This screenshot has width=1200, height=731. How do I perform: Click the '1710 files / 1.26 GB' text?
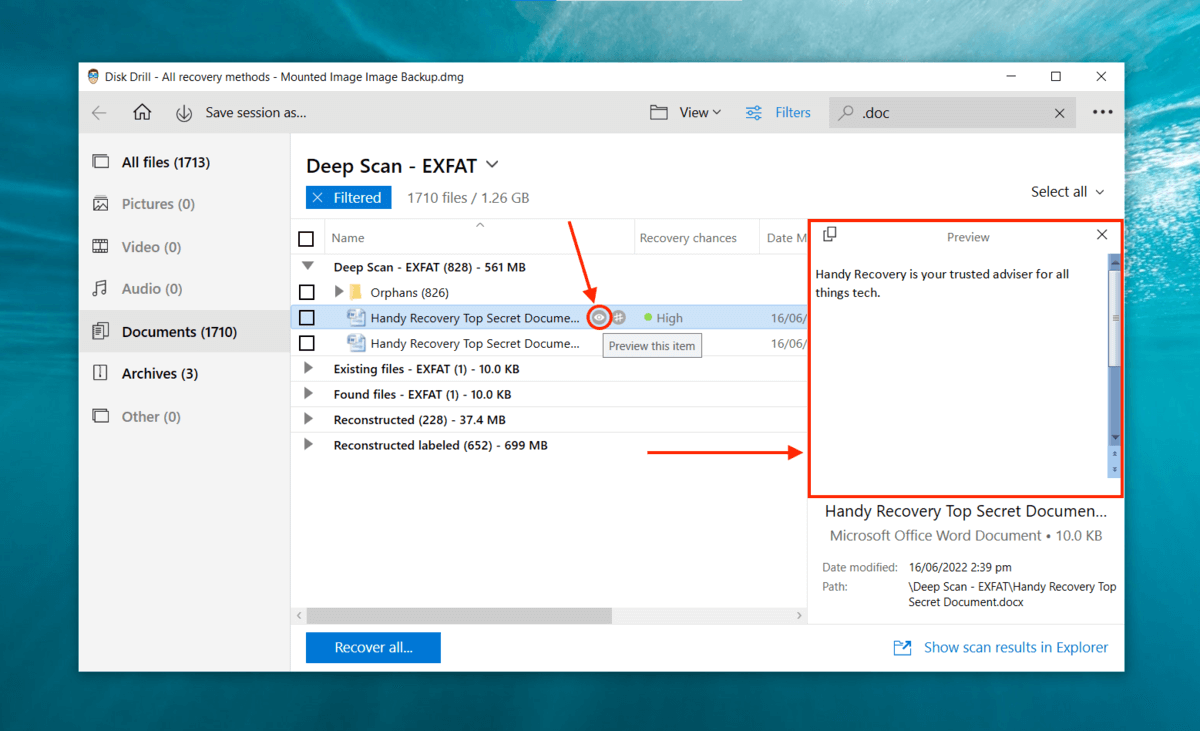pos(468,198)
